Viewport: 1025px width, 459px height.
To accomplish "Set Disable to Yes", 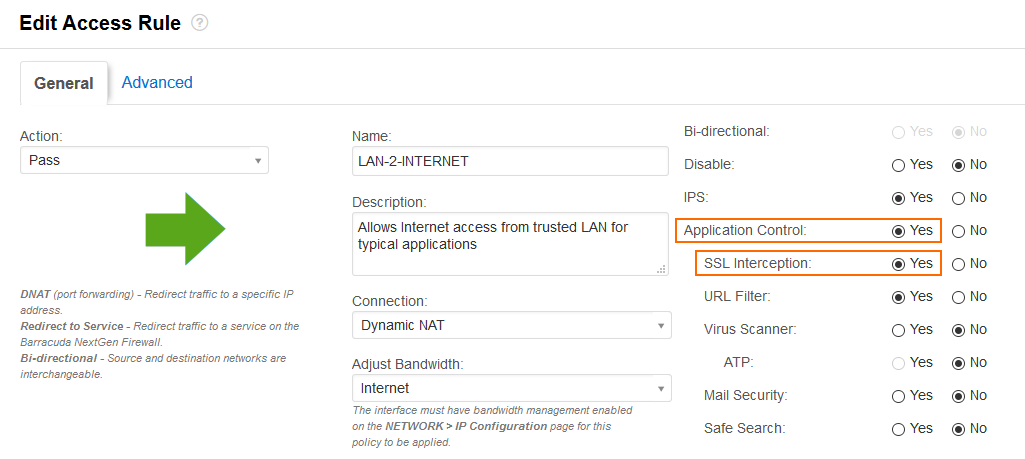I will click(898, 165).
